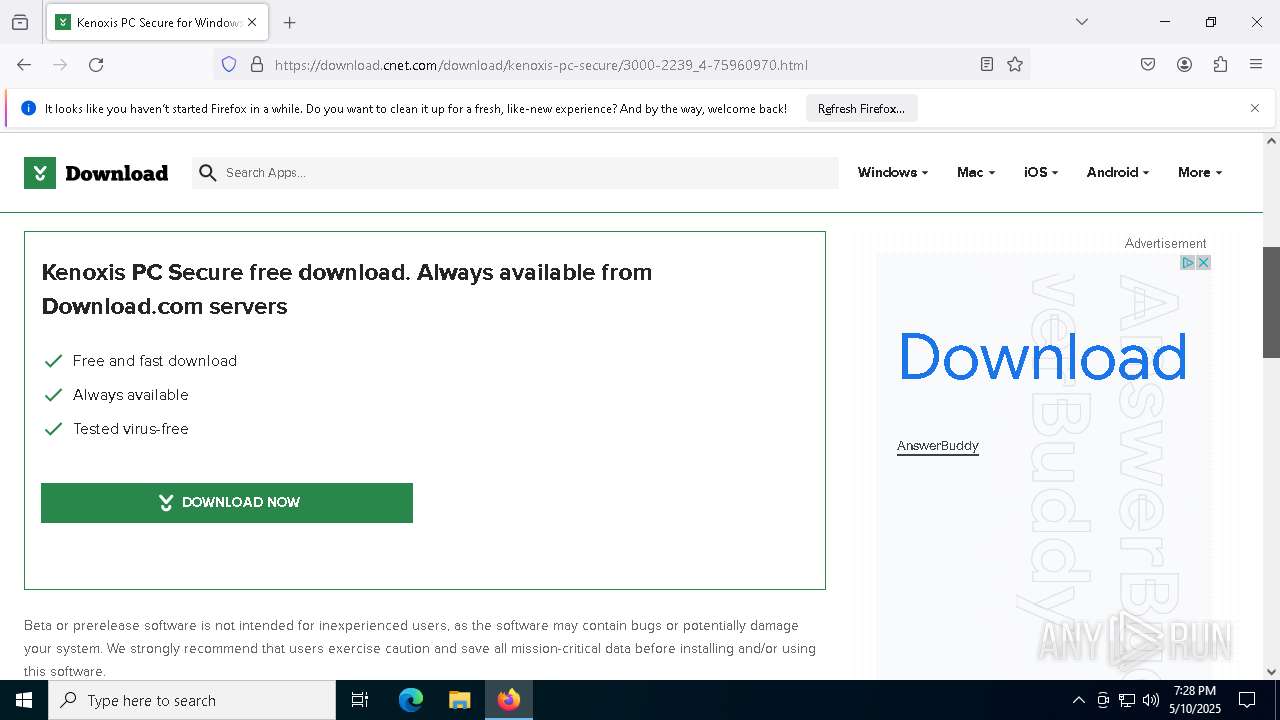Viewport: 1280px width, 720px height.
Task: Open a new browser tab
Action: (x=290, y=22)
